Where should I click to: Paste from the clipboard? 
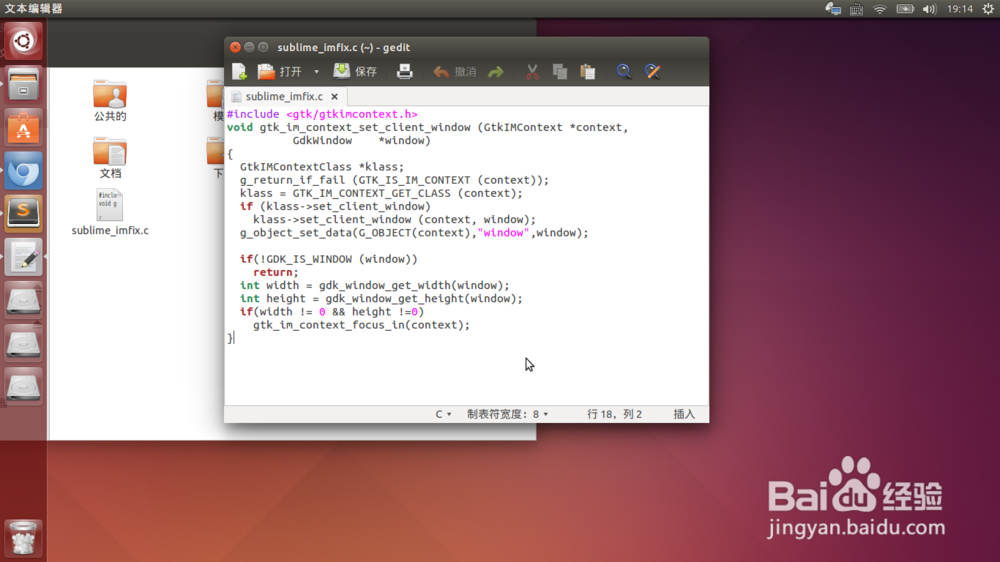[587, 71]
